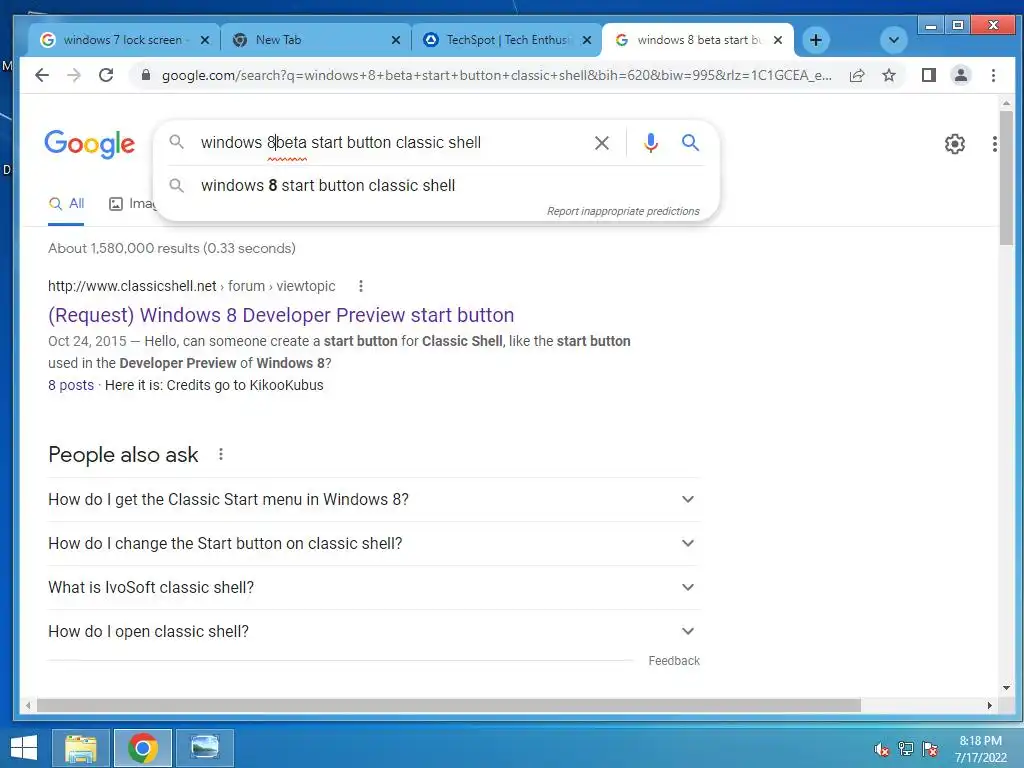Close the windows 8 beta start tab
Screen dimensions: 1024x768
[778, 40]
